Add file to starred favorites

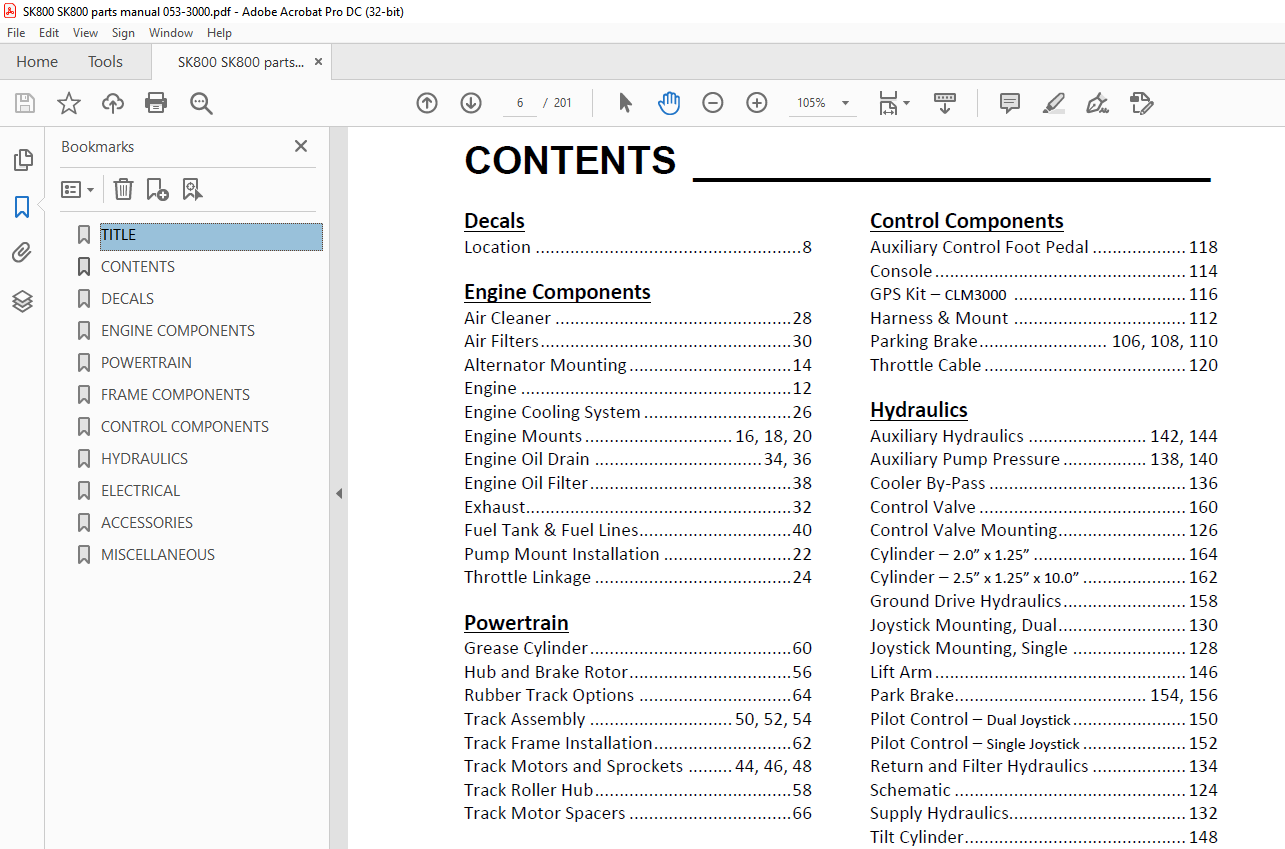(68, 103)
